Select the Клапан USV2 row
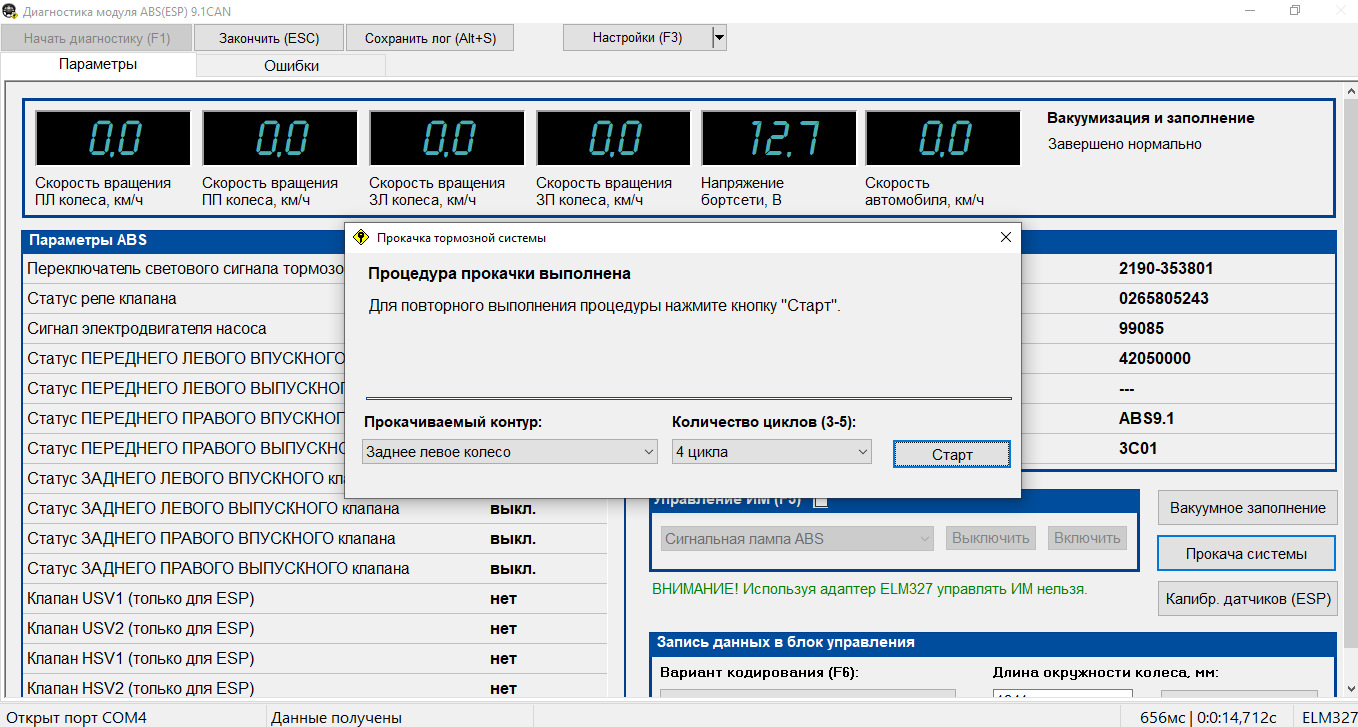Image resolution: width=1358 pixels, height=727 pixels. 314,628
